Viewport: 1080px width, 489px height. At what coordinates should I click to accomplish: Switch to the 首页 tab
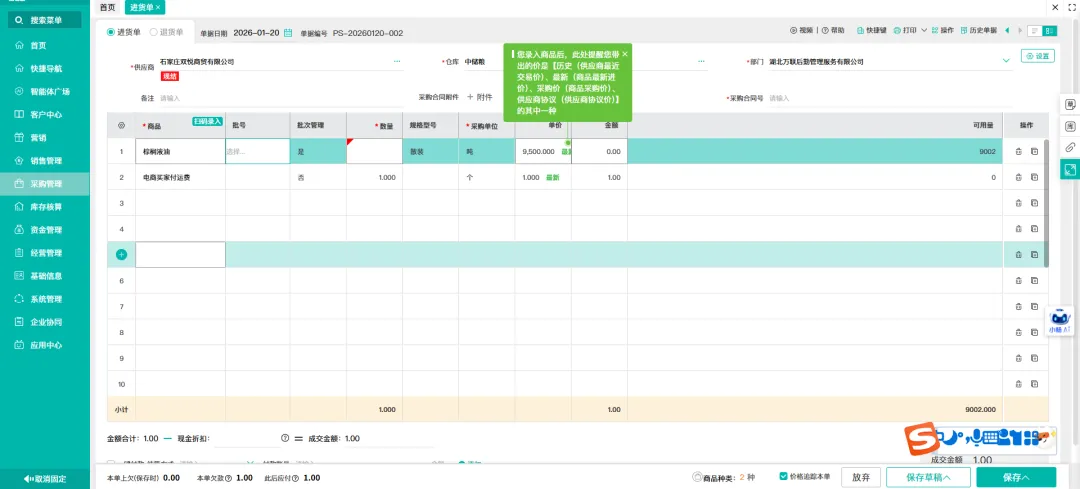107,7
